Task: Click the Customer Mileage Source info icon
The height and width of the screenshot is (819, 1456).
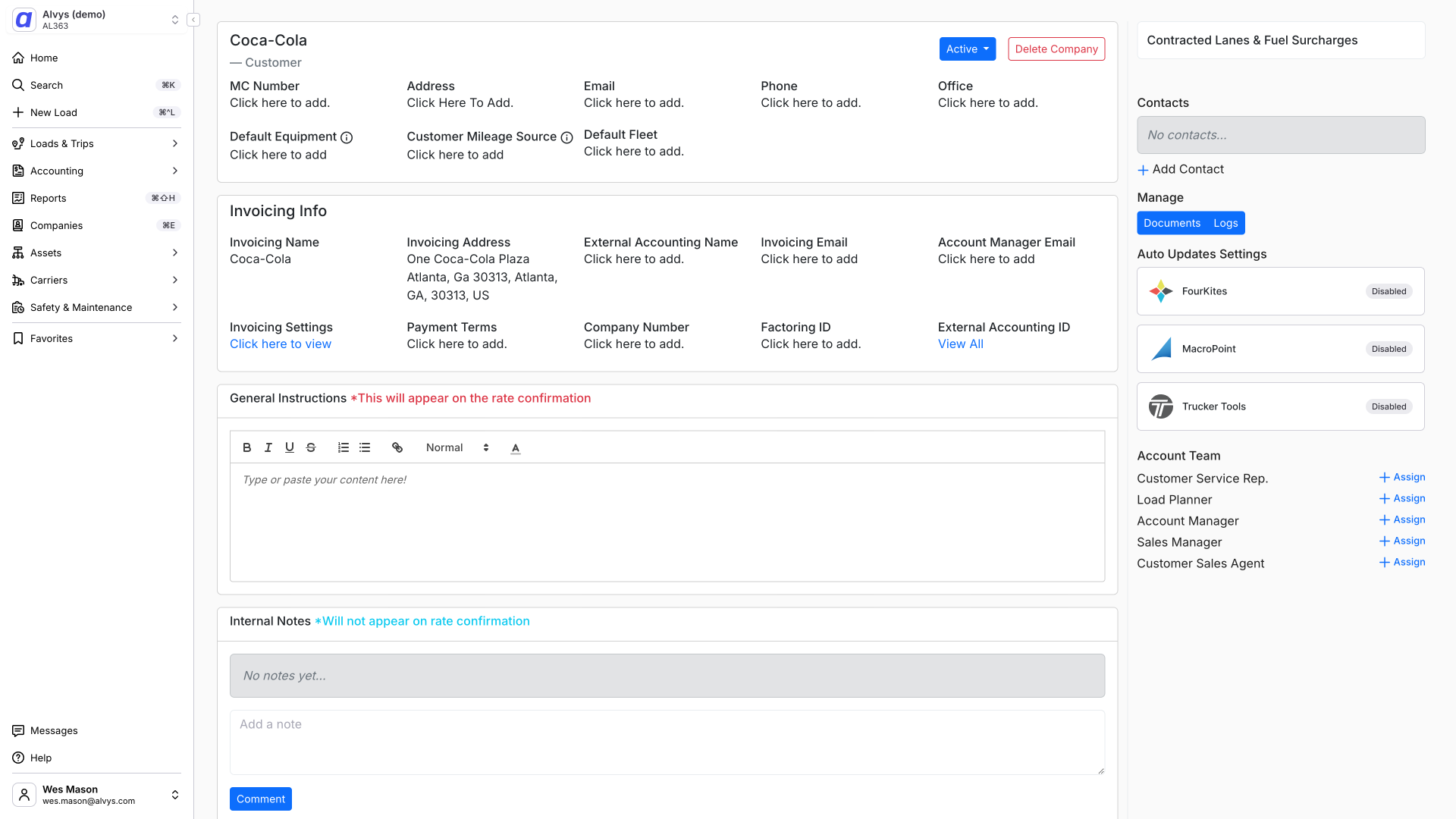Action: click(x=566, y=137)
